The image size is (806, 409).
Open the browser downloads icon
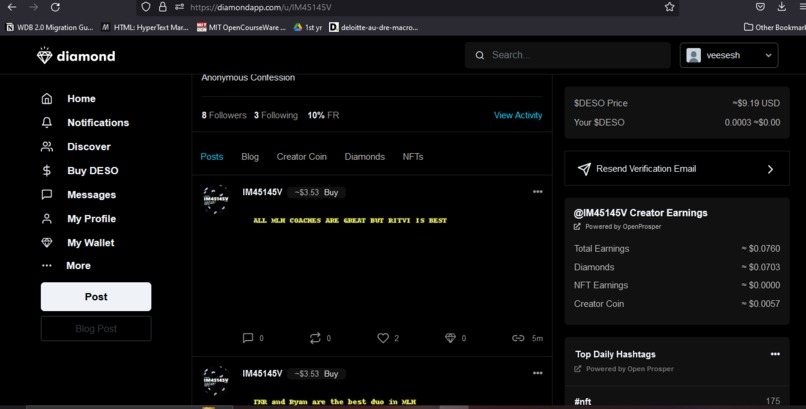coord(781,7)
